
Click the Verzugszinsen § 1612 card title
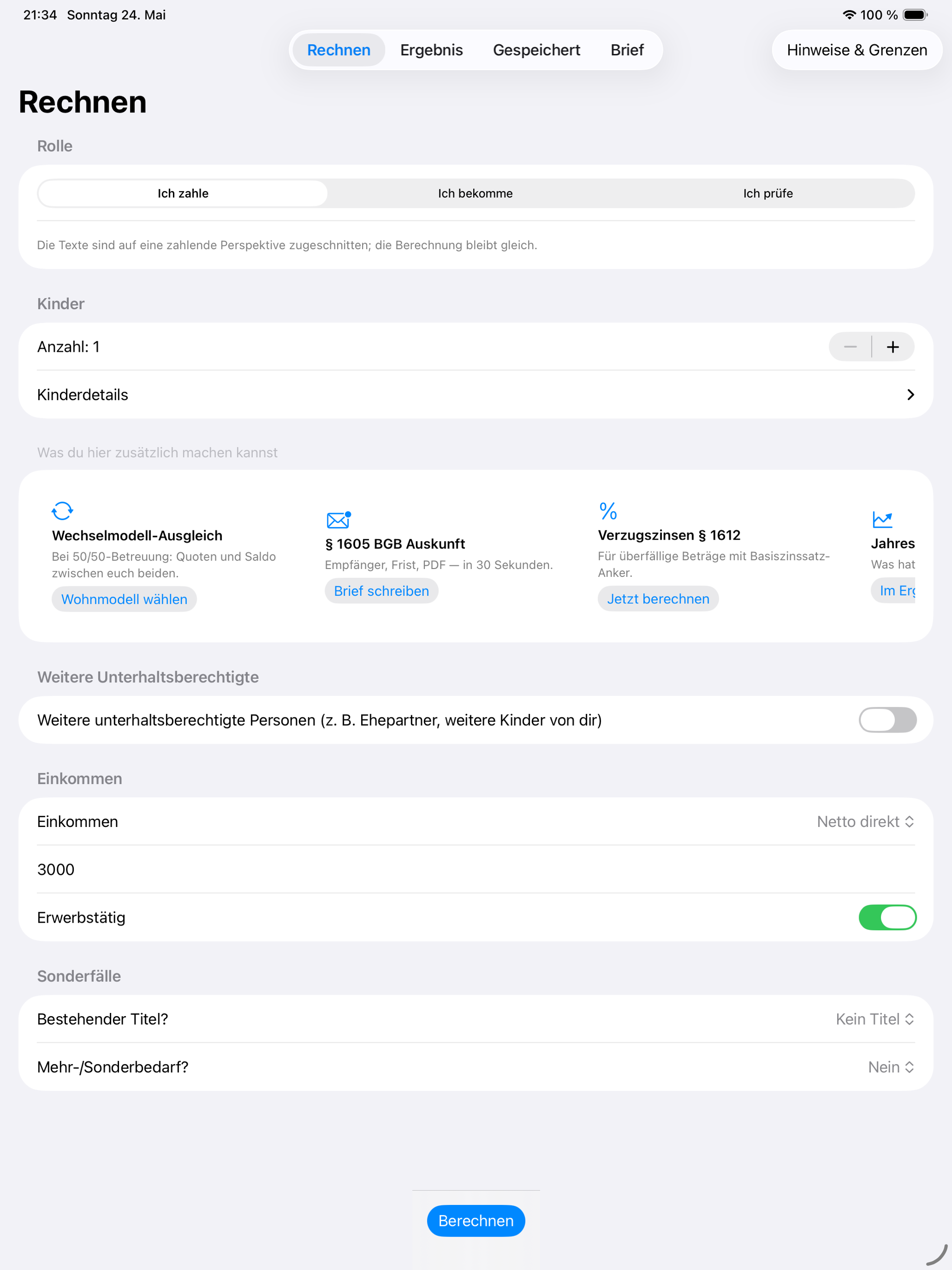click(669, 535)
